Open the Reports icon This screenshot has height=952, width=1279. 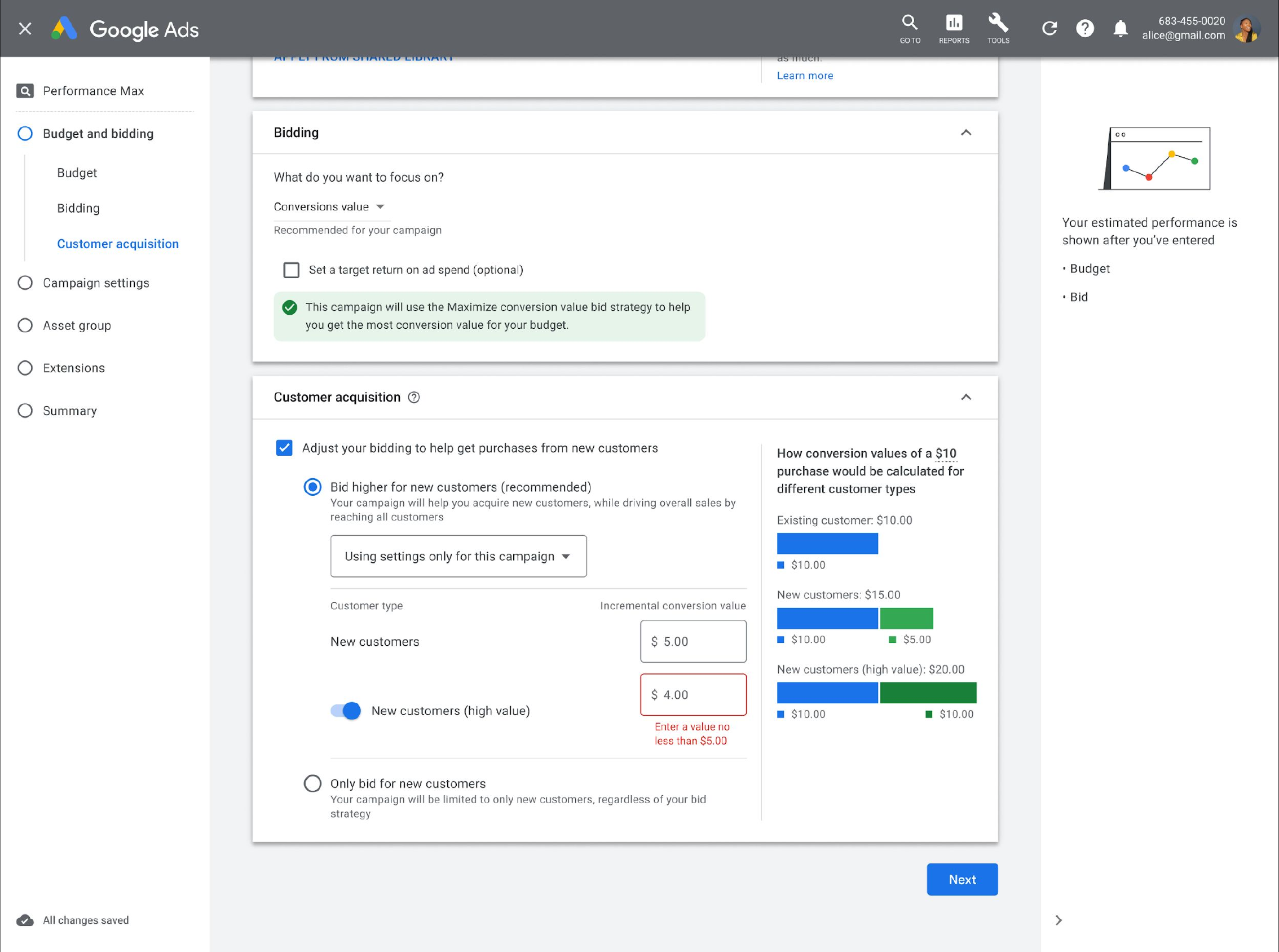pos(954,28)
